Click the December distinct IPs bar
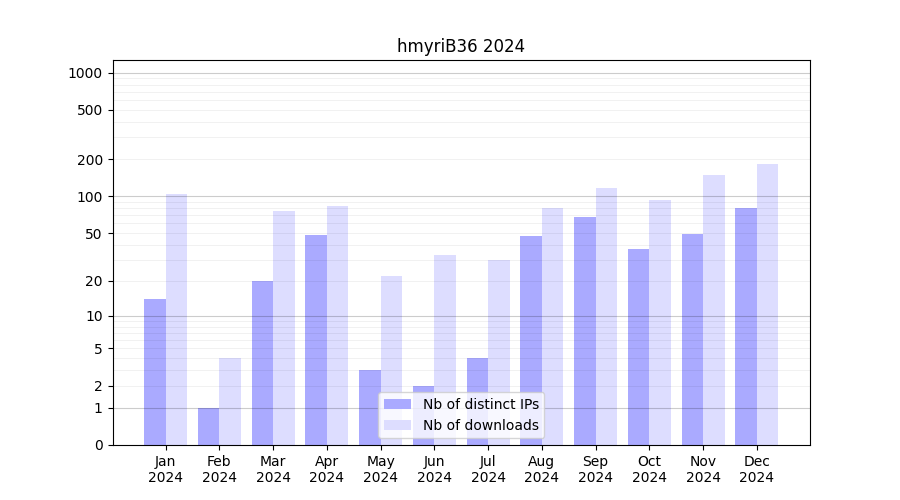Image resolution: width=900 pixels, height=500 pixels. pos(746,326)
